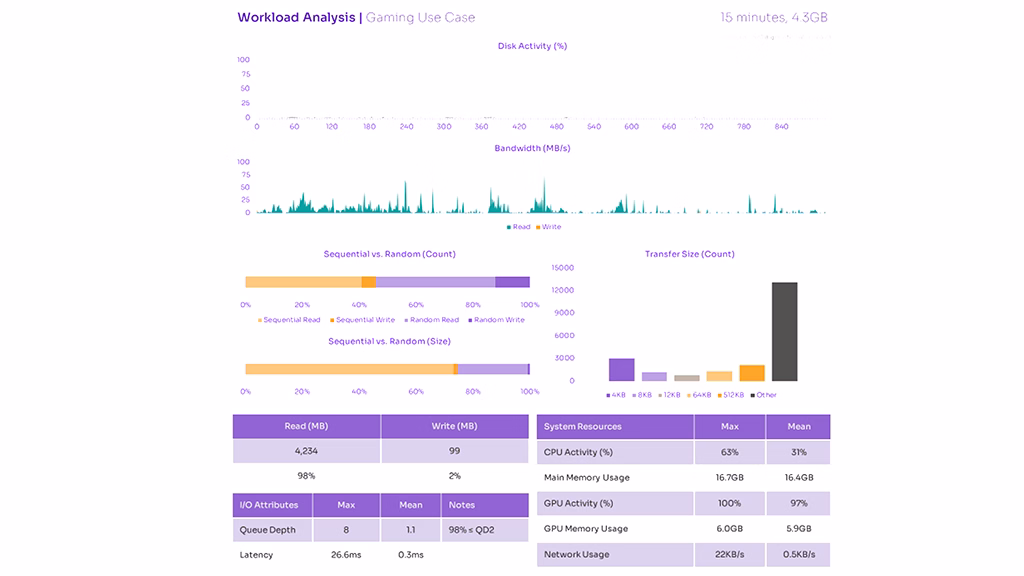Click the "Read (MB)" table header
Image resolution: width=1024 pixels, height=576 pixels.
click(x=306, y=426)
